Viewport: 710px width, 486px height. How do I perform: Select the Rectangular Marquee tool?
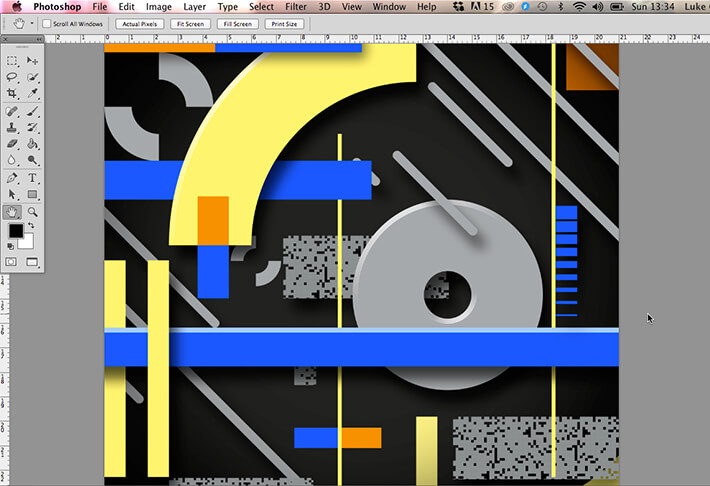[x=12, y=61]
